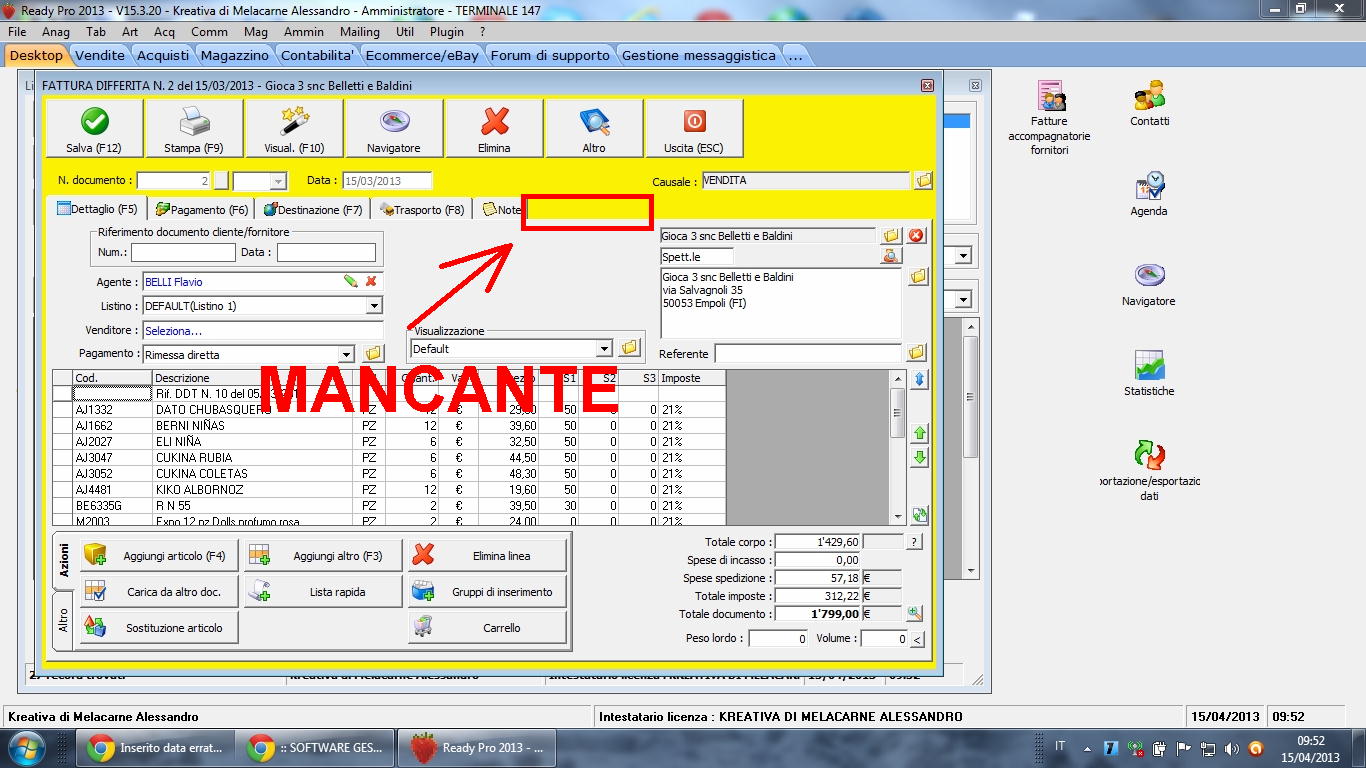Move row down with green down arrow
This screenshot has height=768, width=1366.
920,457
